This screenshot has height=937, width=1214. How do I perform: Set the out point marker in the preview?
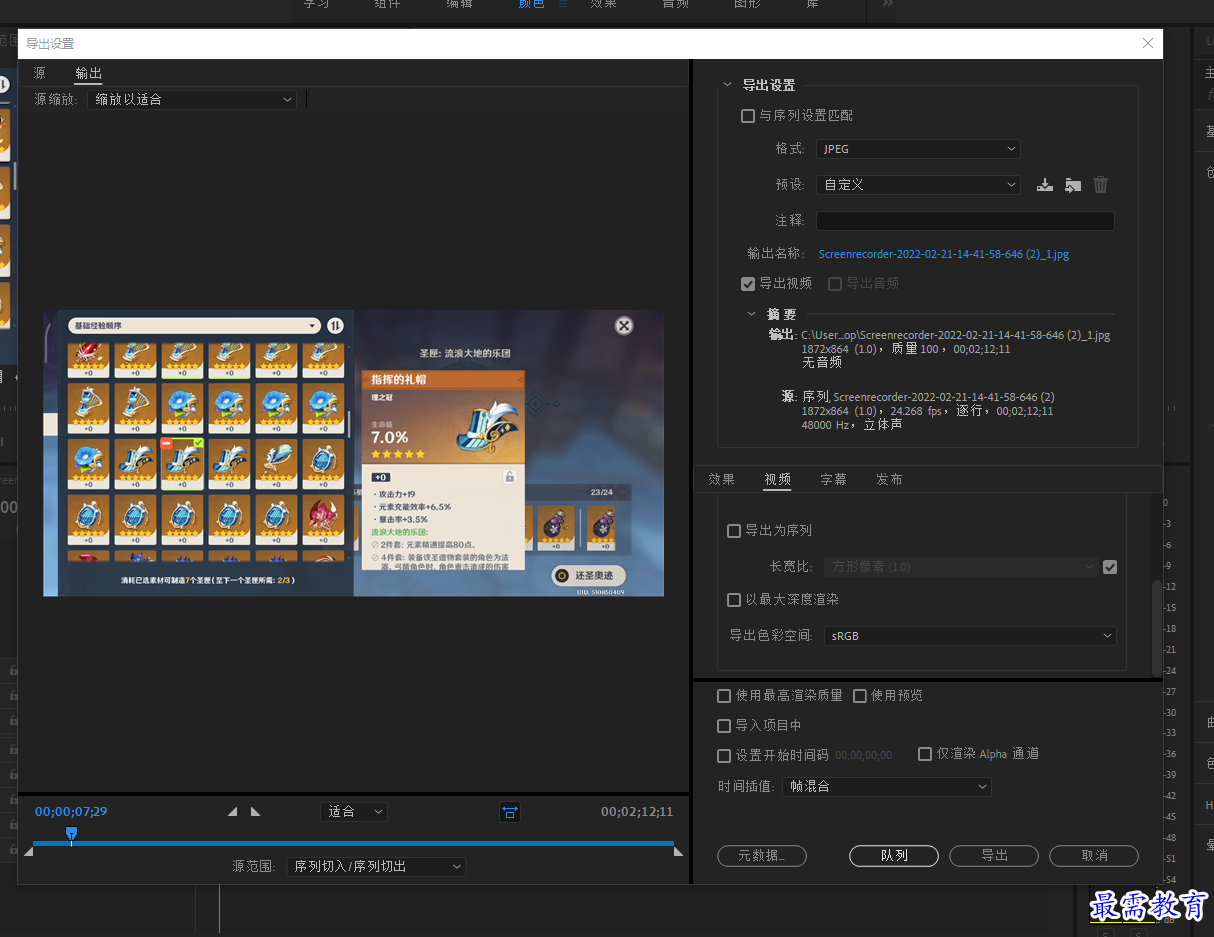[x=255, y=812]
